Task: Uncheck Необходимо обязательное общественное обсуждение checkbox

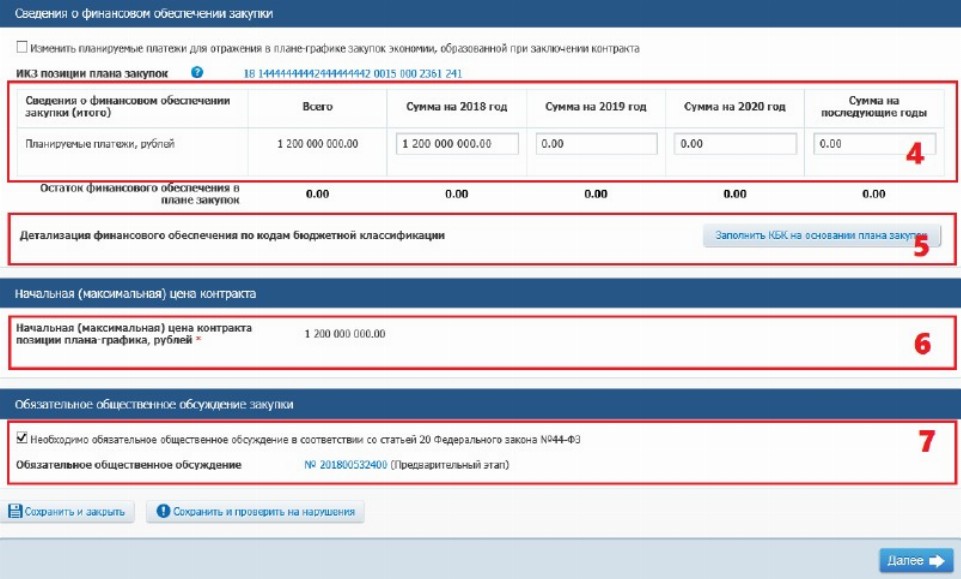Action: (x=22, y=437)
